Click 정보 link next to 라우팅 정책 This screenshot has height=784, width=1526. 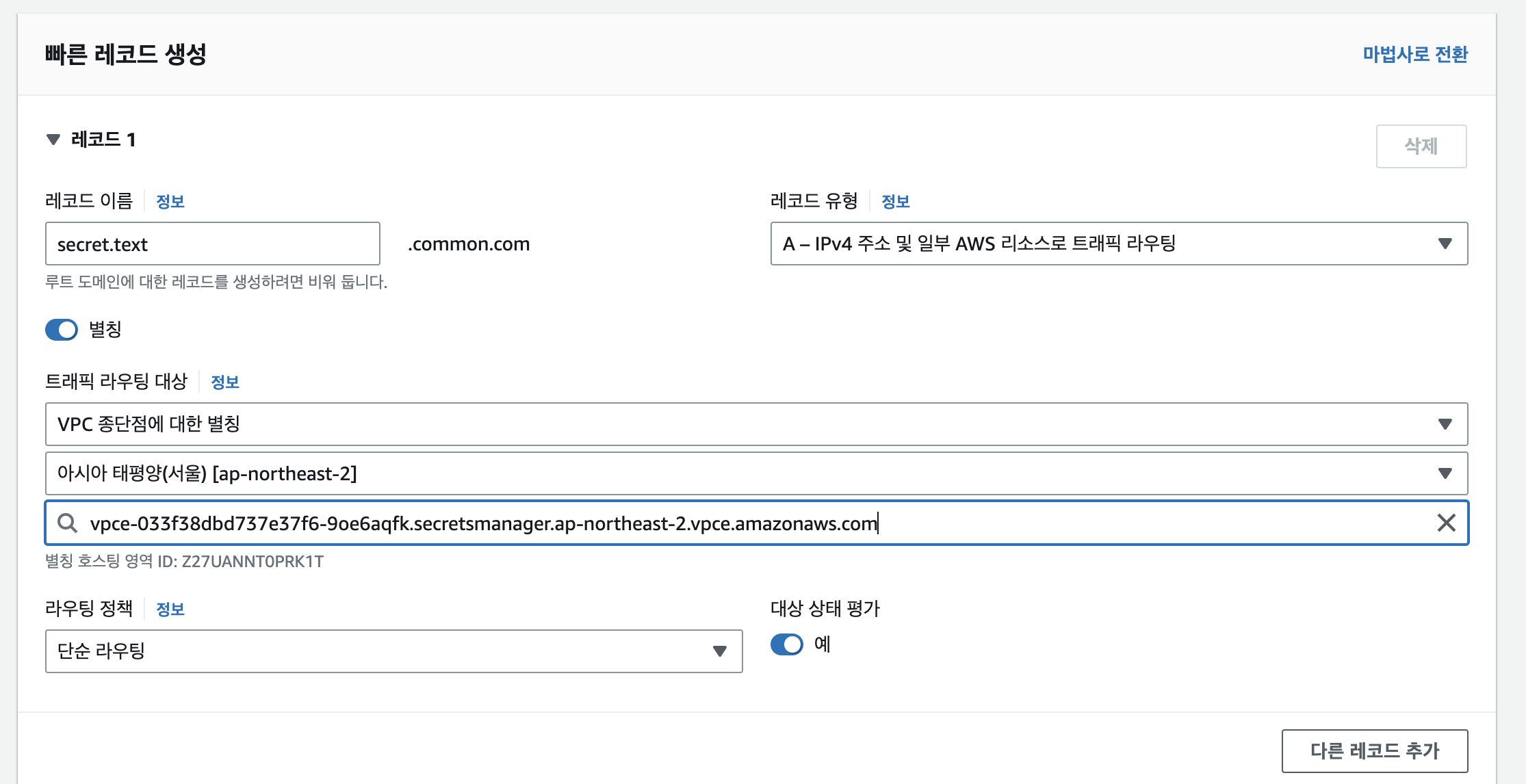coord(170,610)
